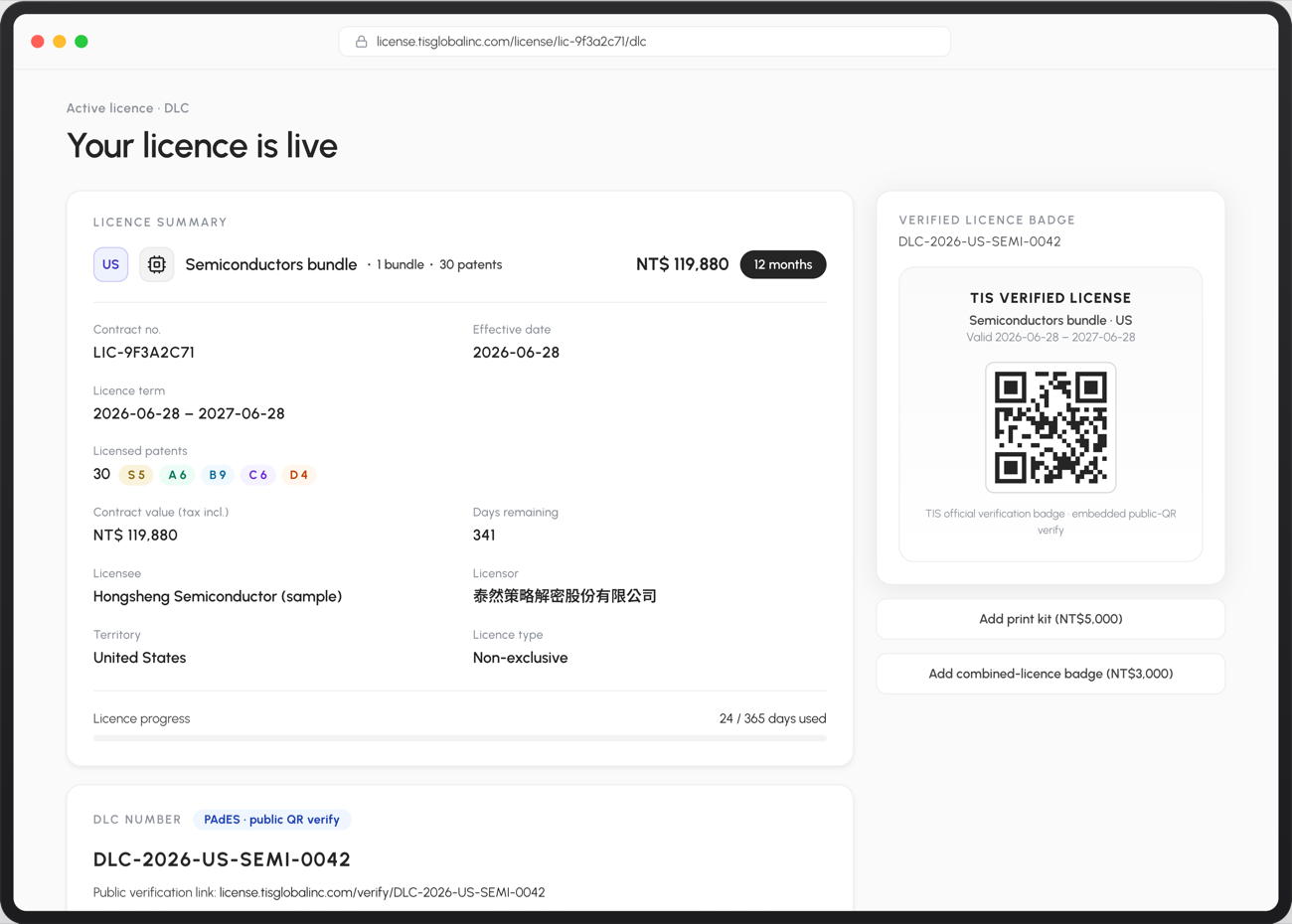
Task: Click the Active licence · DLC breadcrumb
Action: click(x=127, y=108)
